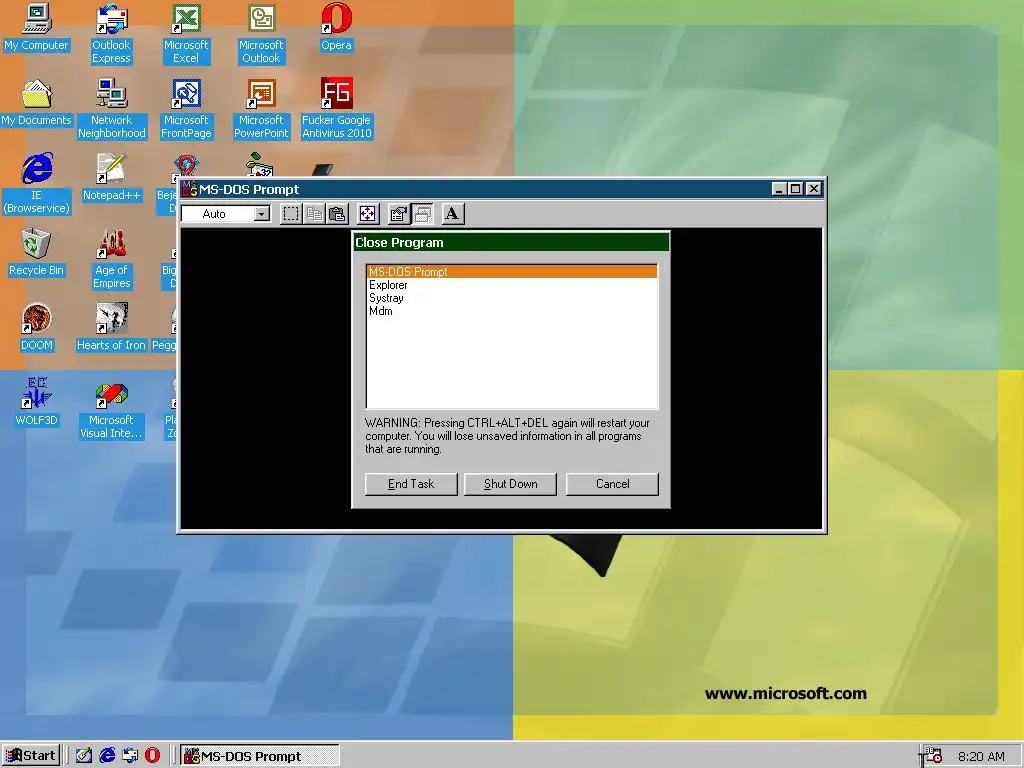Open the Font toolbar button marked A
1024x768 pixels.
pyautogui.click(x=453, y=214)
